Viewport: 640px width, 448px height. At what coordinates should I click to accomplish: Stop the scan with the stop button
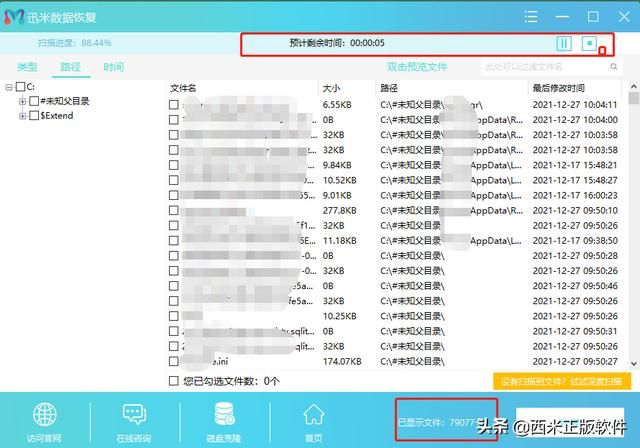[x=589, y=43]
